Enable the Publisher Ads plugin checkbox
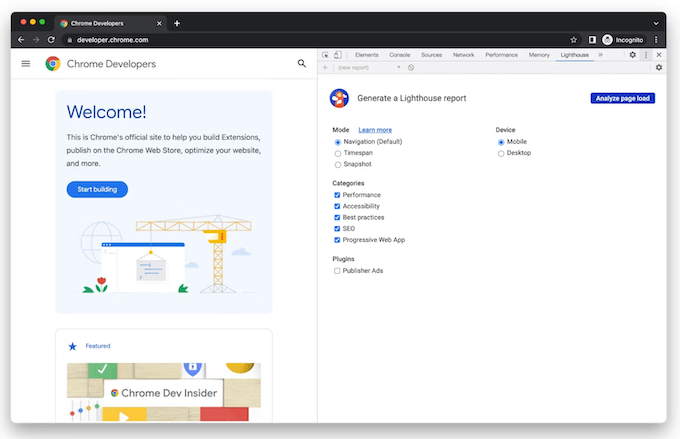Screen dimensions: 680x439 pos(338,271)
